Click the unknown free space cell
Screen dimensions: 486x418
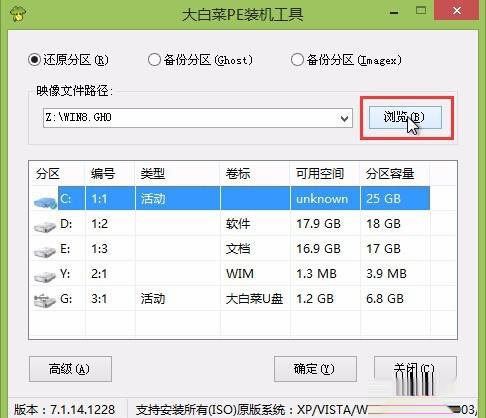[325, 199]
